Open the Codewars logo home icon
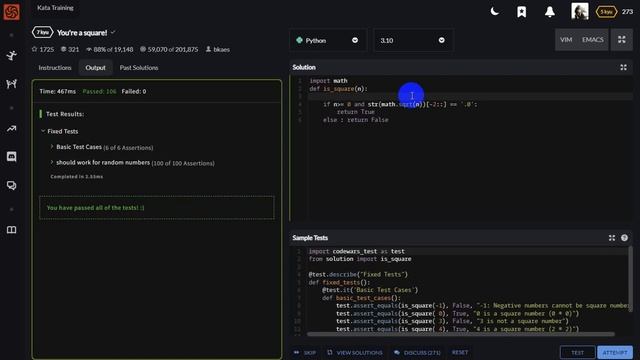Viewport: 640px width, 360px height. coord(11,11)
